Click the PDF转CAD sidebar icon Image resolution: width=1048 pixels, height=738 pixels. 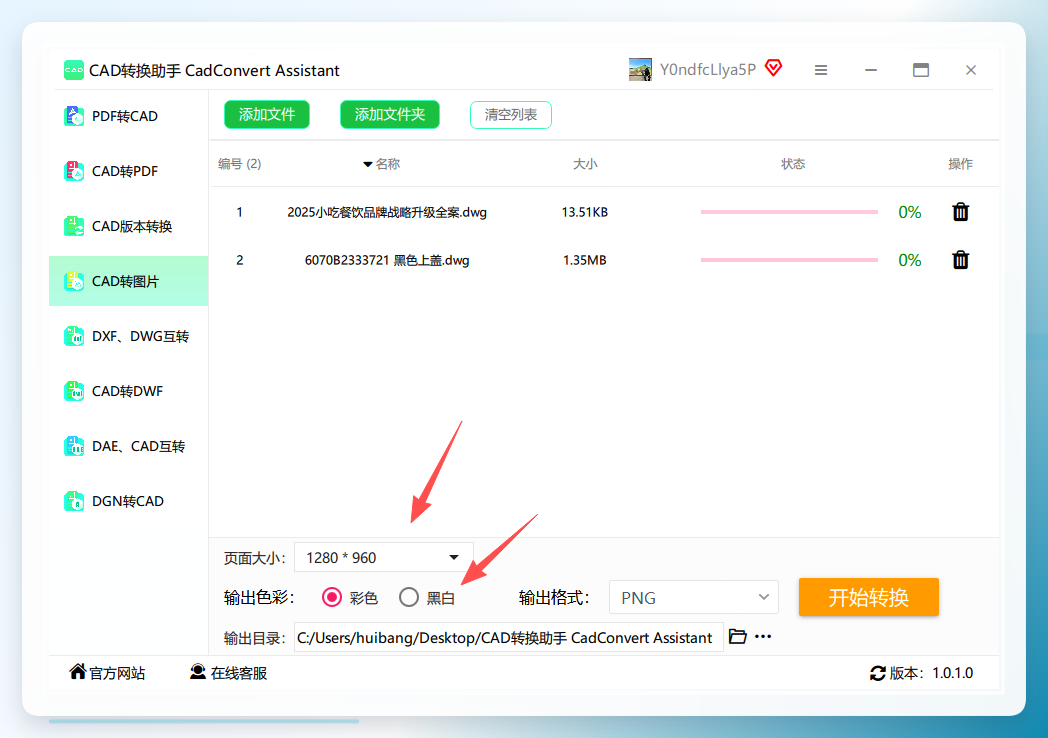point(74,116)
